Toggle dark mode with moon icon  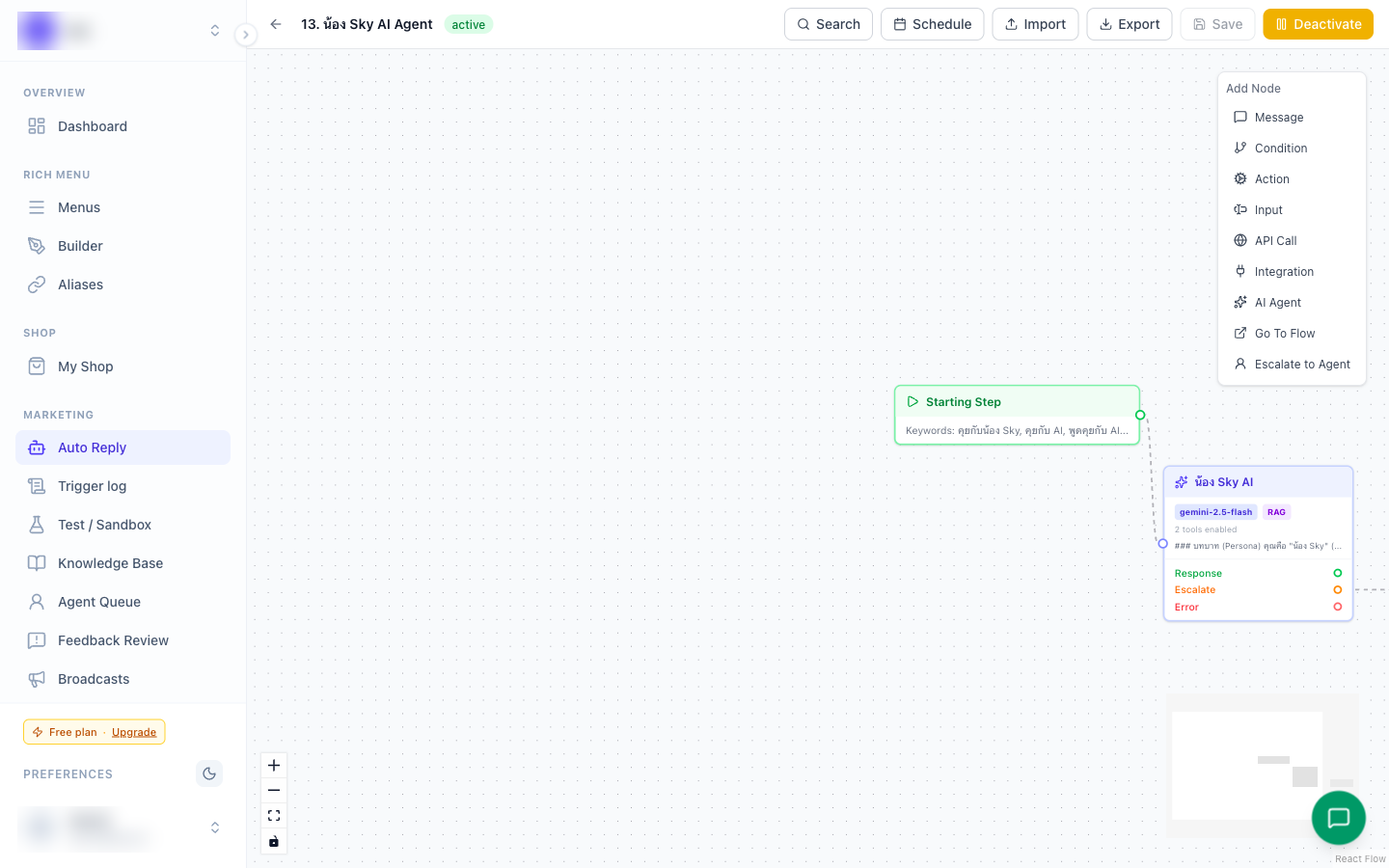pyautogui.click(x=209, y=773)
